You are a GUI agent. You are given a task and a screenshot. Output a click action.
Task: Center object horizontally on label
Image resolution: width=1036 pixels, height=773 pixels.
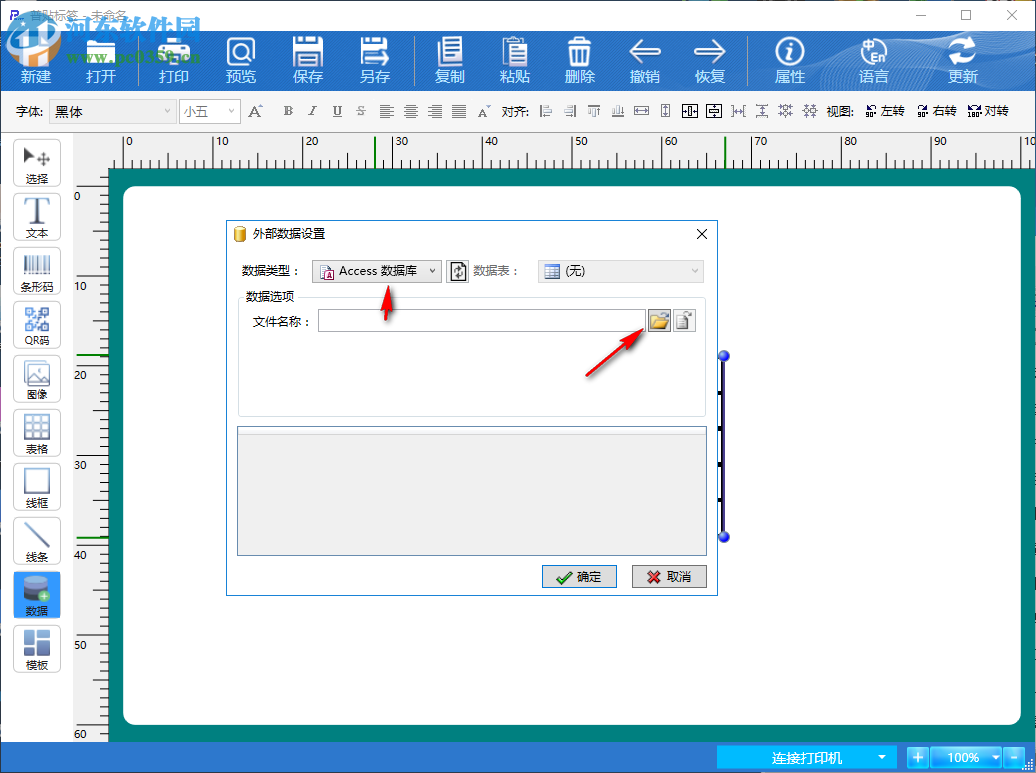tap(690, 111)
